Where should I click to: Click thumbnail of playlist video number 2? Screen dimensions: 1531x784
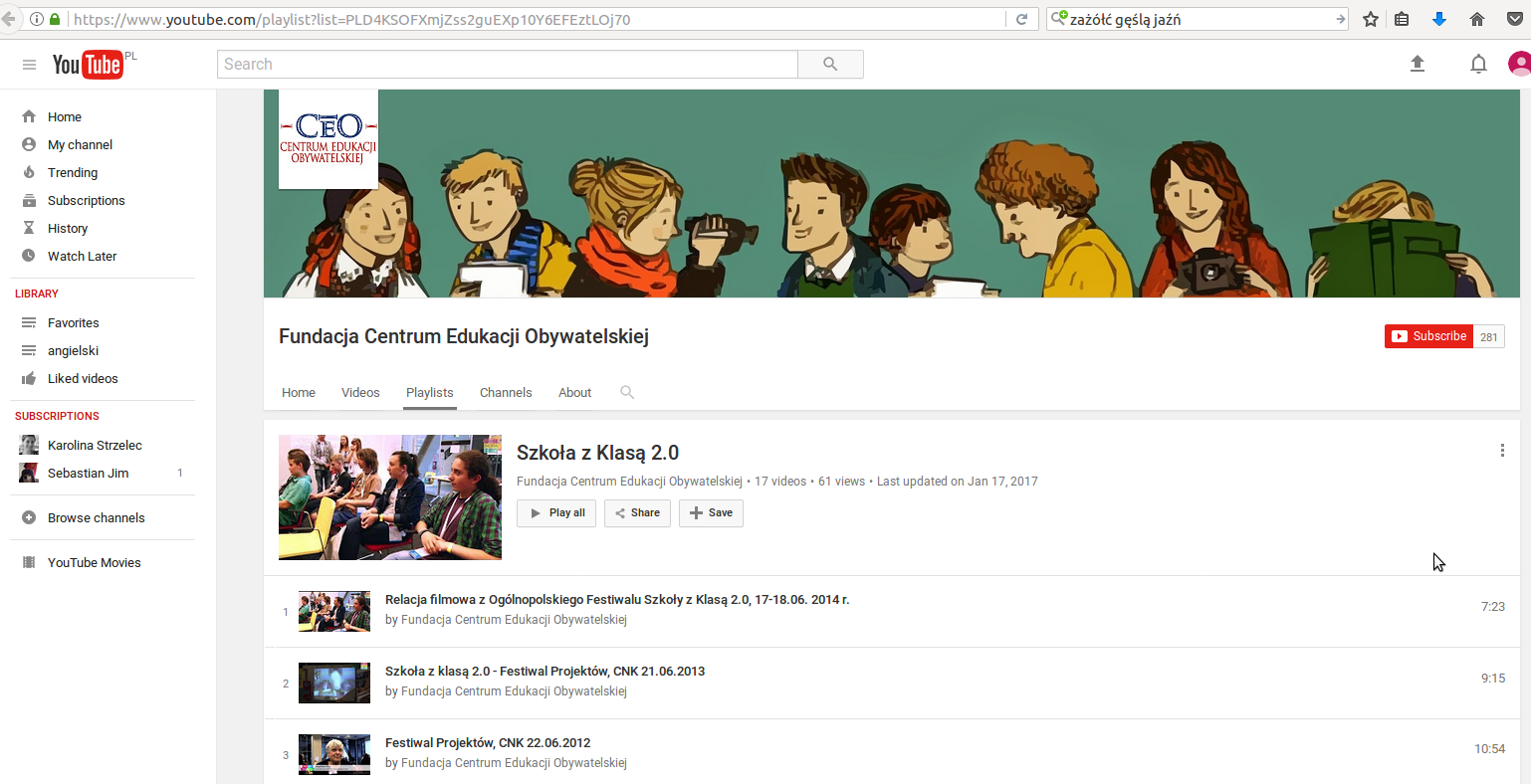(334, 684)
